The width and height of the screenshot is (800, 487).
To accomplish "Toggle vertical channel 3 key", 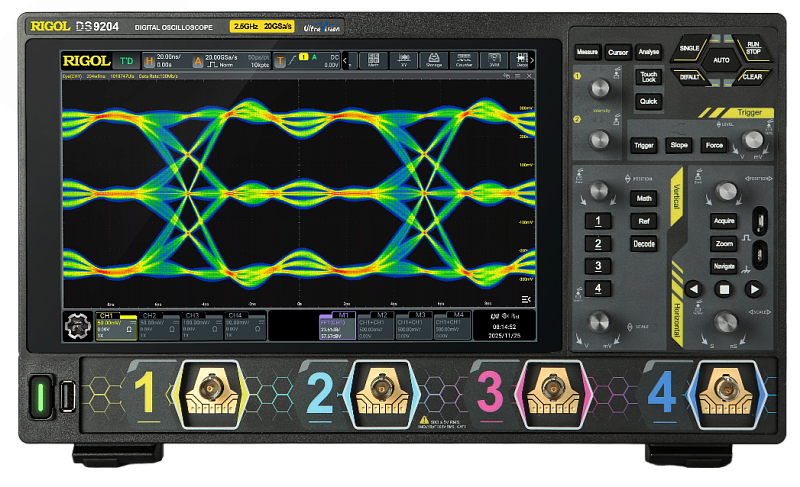I will click(x=598, y=266).
